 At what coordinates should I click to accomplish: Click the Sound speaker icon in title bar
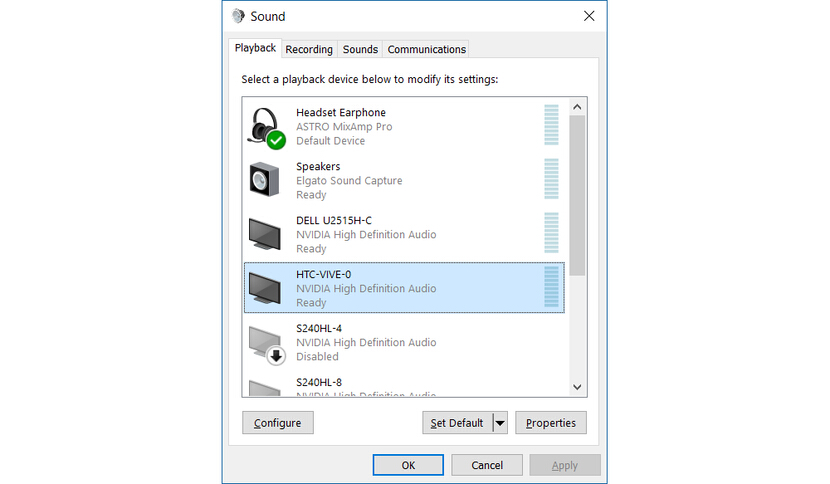pyautogui.click(x=238, y=16)
